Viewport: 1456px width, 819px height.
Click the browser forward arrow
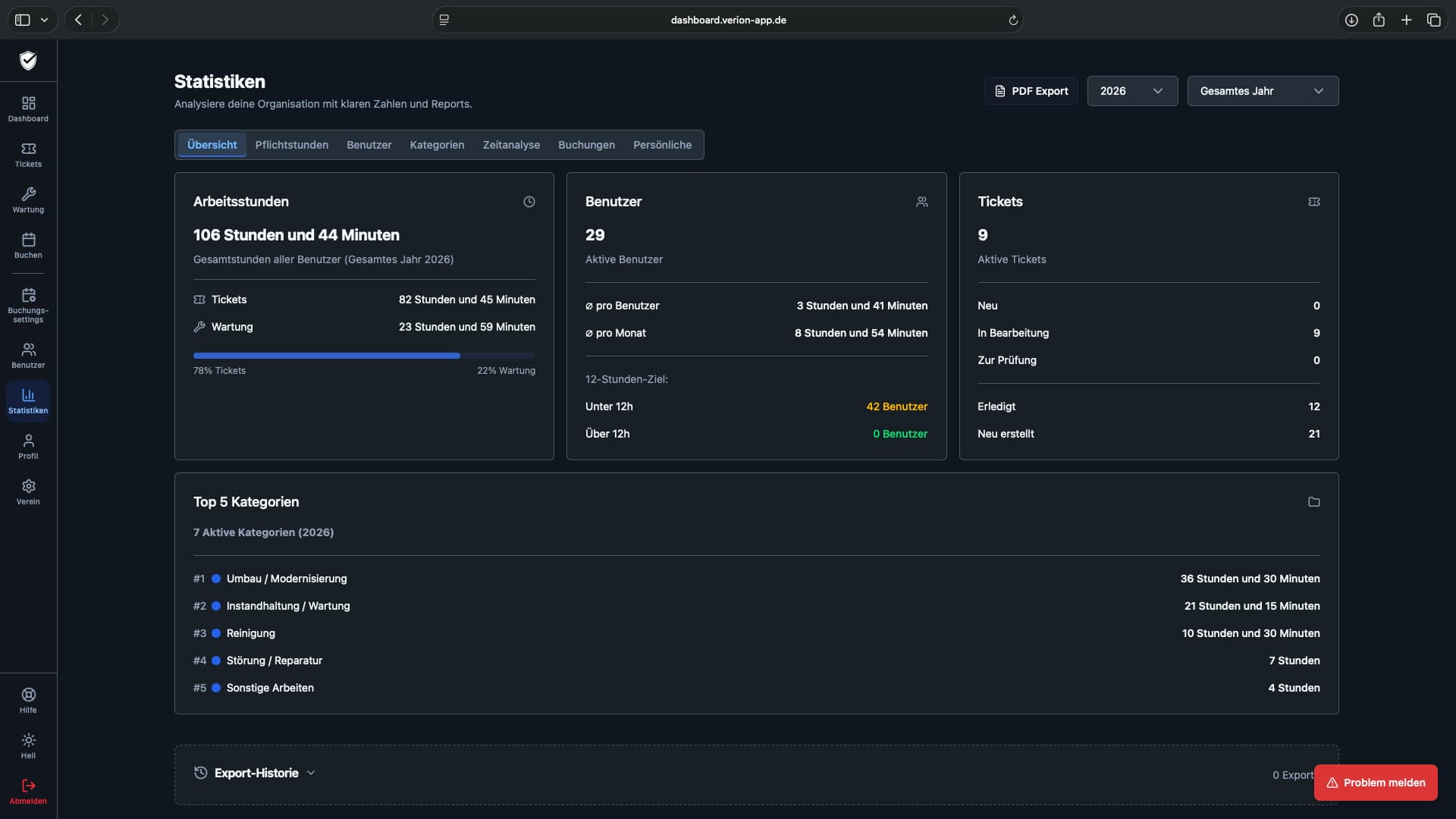click(105, 20)
